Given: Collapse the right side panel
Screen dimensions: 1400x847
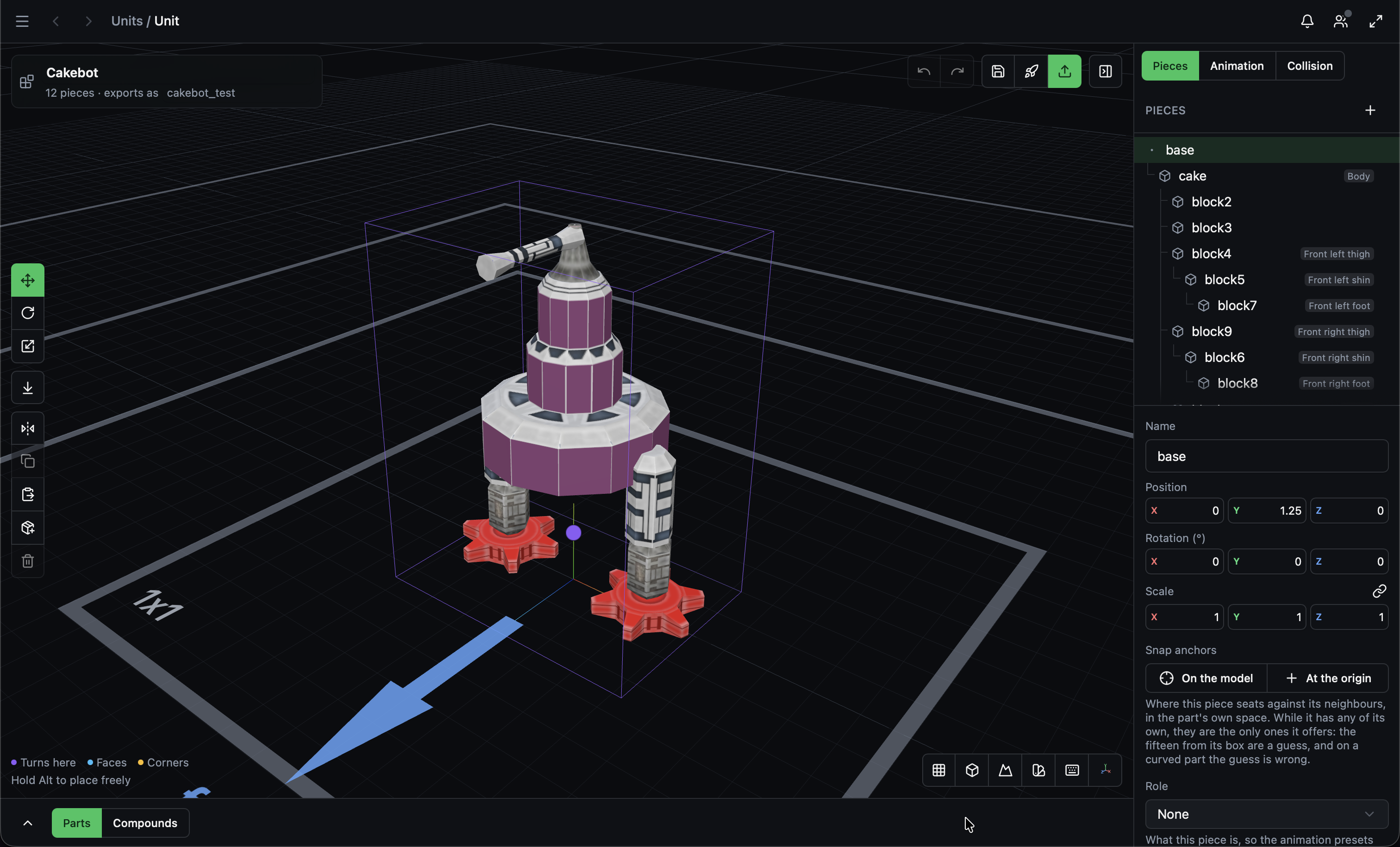Looking at the screenshot, I should click(x=1105, y=71).
